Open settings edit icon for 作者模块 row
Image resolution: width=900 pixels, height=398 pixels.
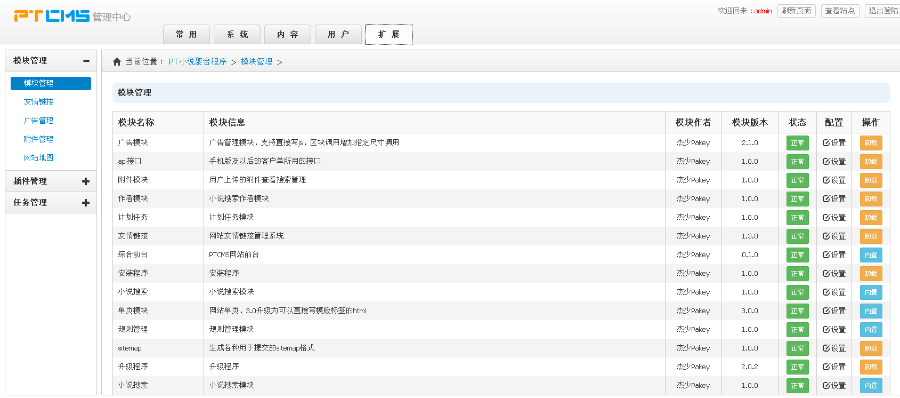(827, 199)
